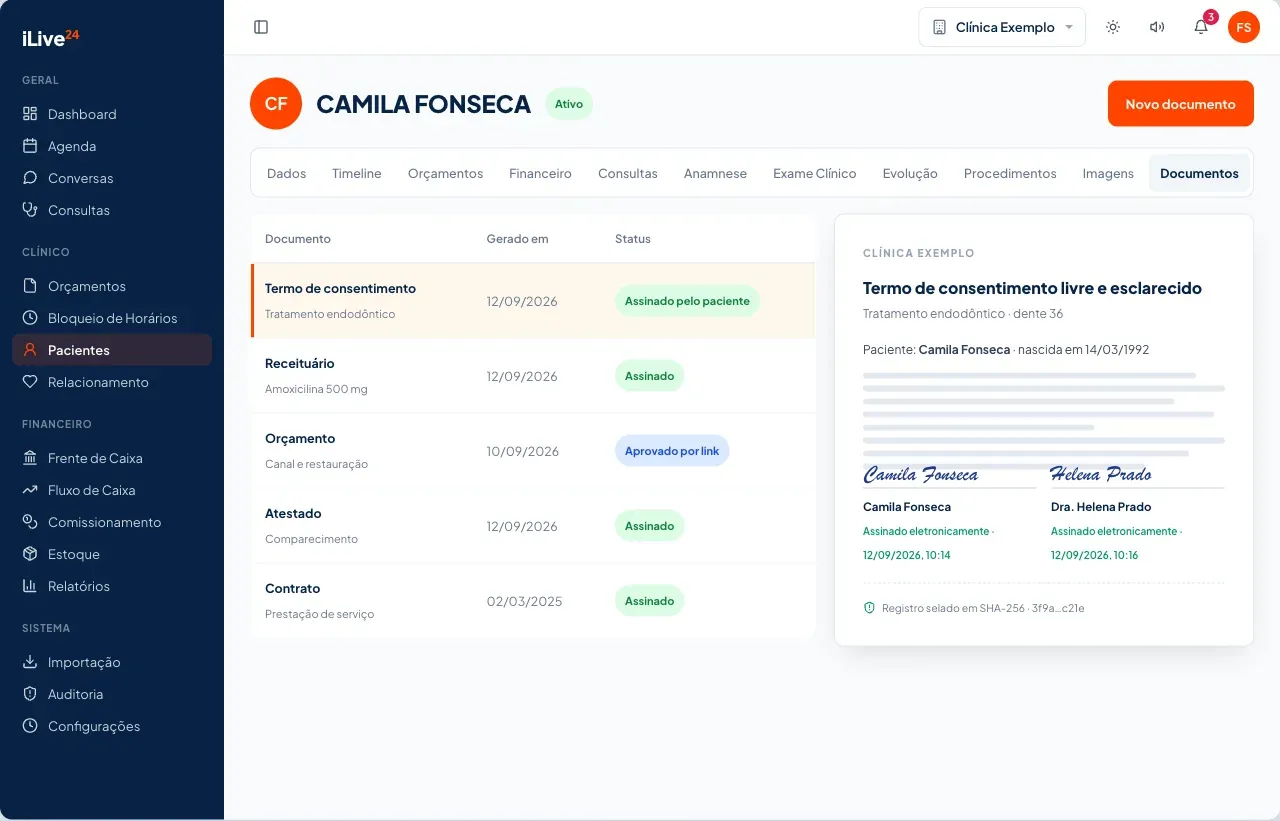Open the notifications bell
The width and height of the screenshot is (1280, 821).
tap(1201, 27)
